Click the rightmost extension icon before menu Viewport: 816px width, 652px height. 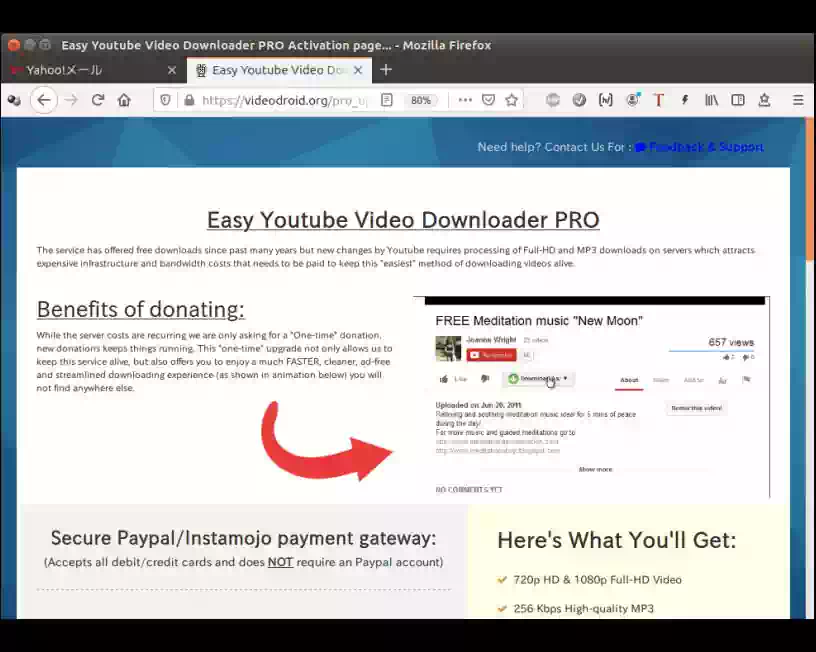point(764,100)
